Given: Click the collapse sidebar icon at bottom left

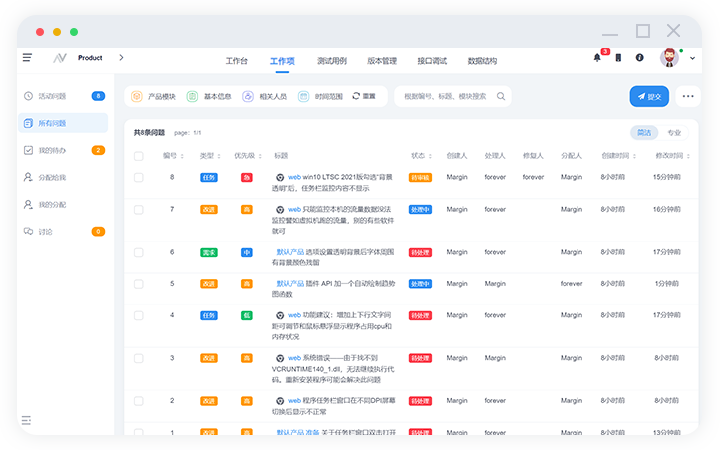Looking at the screenshot, I should 27,420.
